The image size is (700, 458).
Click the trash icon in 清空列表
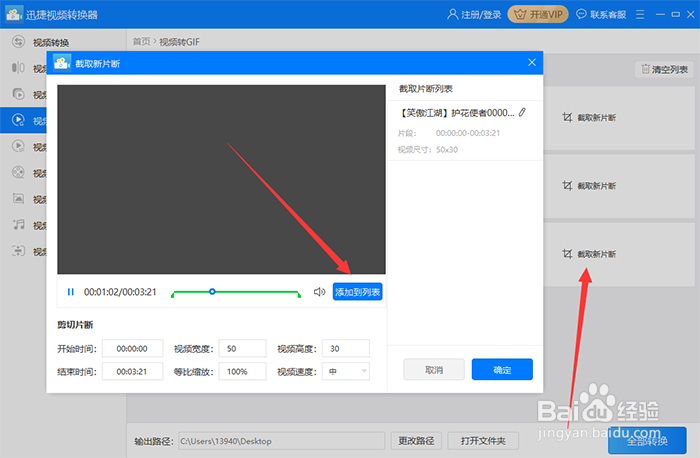[x=645, y=69]
